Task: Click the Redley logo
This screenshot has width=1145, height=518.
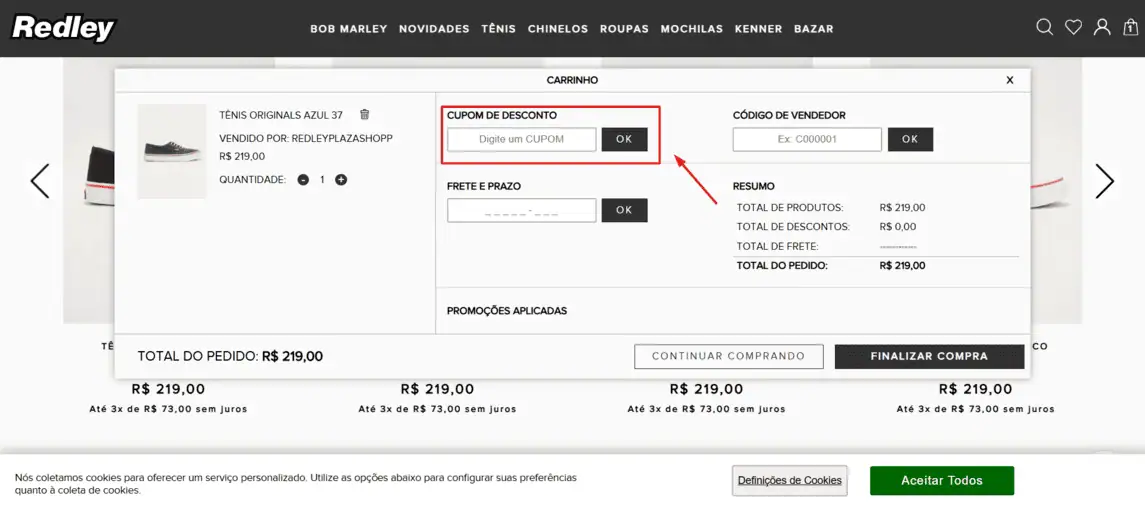Action: [x=64, y=28]
